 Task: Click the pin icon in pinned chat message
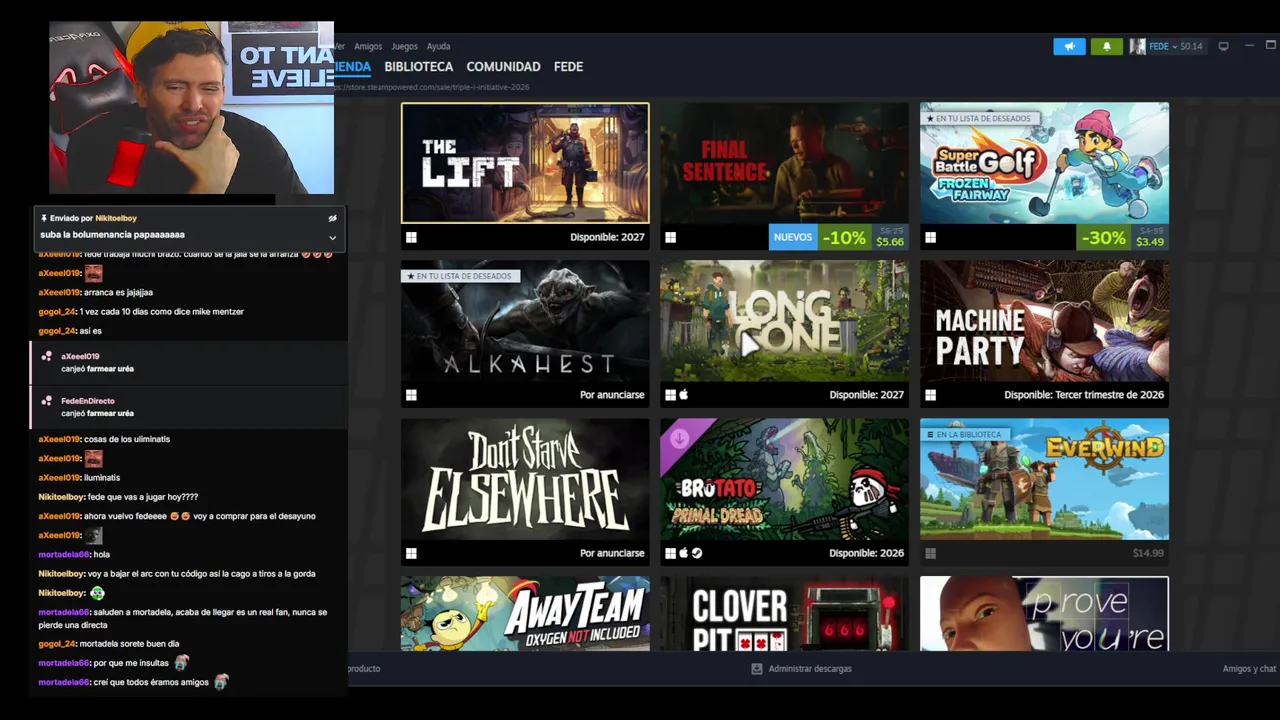[44, 218]
